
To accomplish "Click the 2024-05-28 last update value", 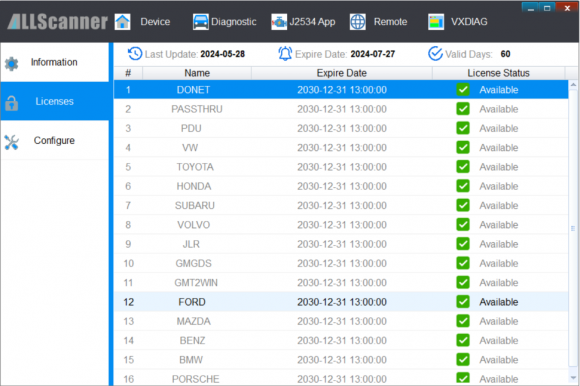I will [223, 54].
